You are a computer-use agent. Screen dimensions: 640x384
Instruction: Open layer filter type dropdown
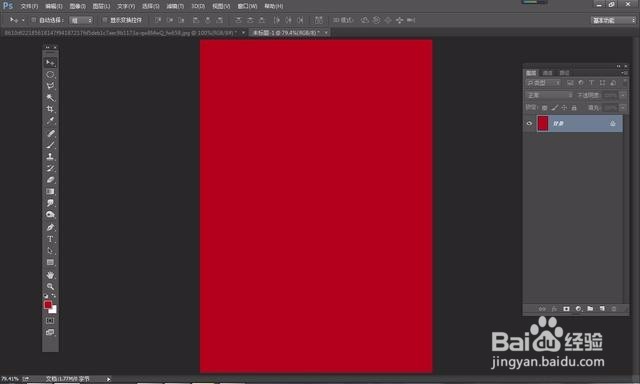(x=543, y=83)
